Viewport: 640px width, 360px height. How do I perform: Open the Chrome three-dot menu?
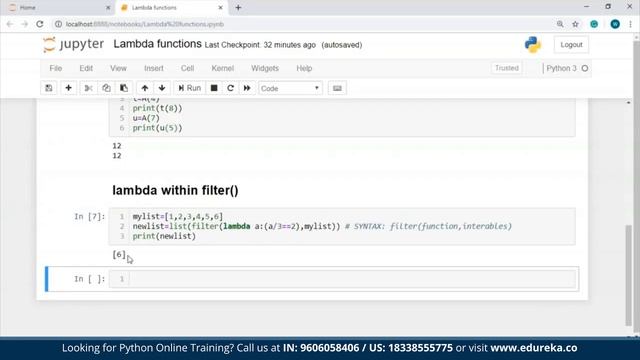tap(631, 24)
